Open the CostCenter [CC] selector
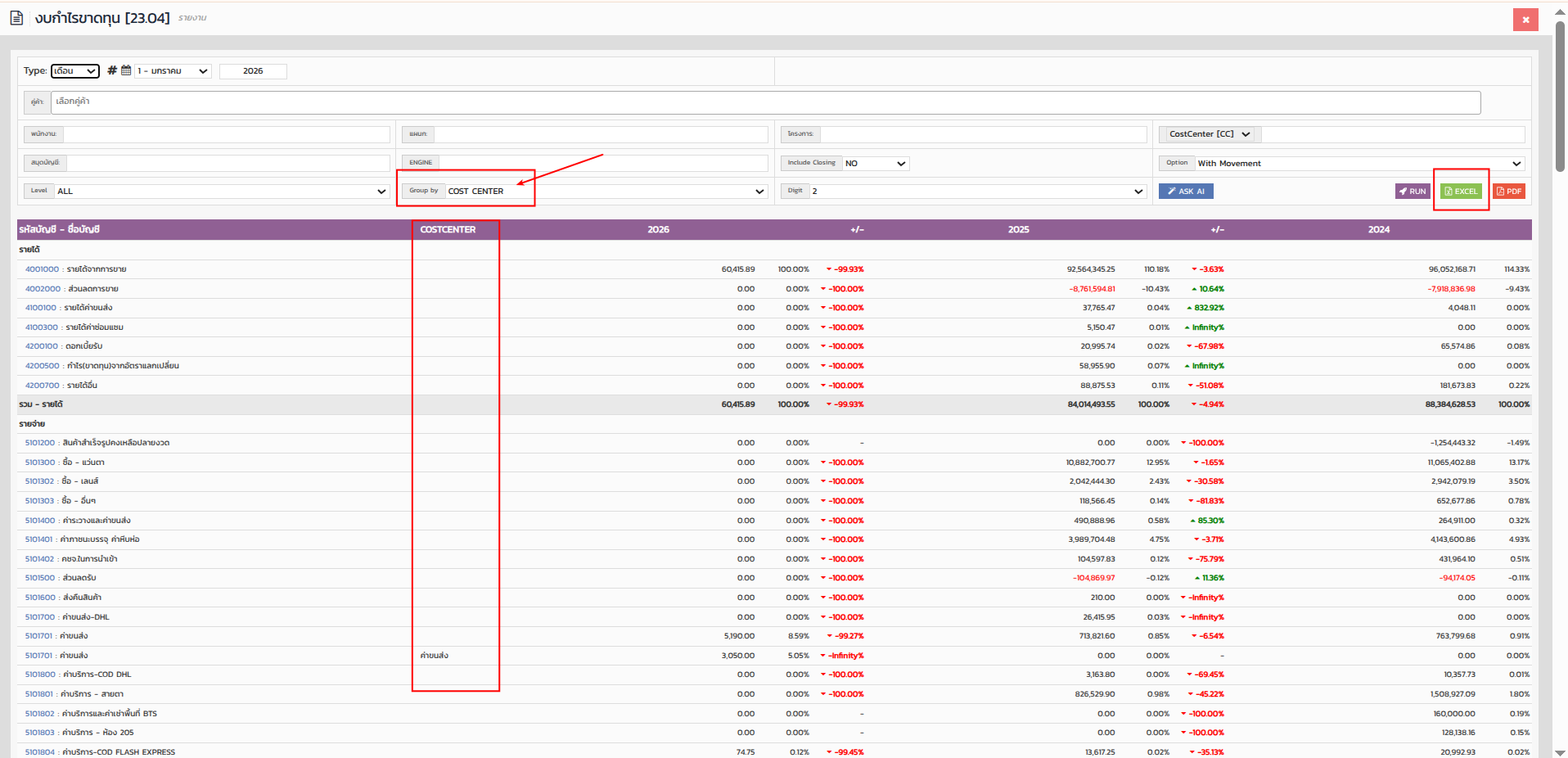 click(x=1210, y=134)
